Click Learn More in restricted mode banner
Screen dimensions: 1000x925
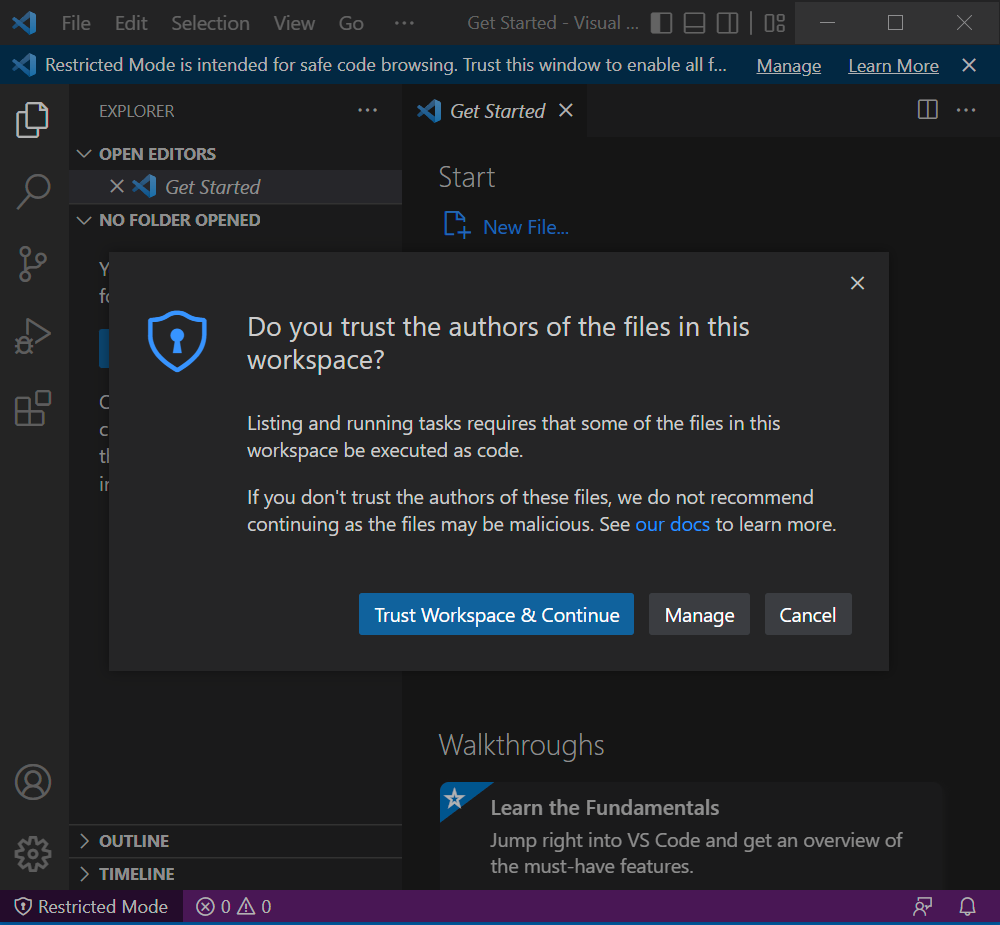tap(893, 65)
